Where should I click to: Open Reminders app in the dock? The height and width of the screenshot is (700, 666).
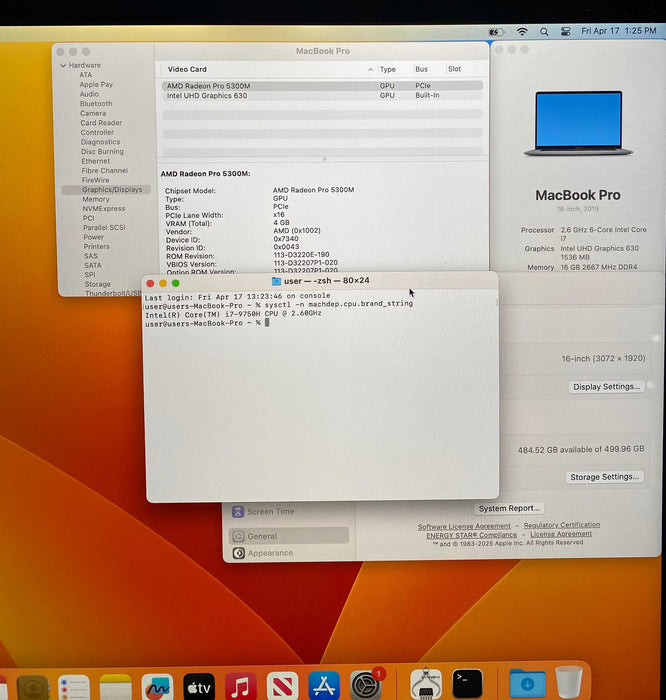(x=74, y=688)
